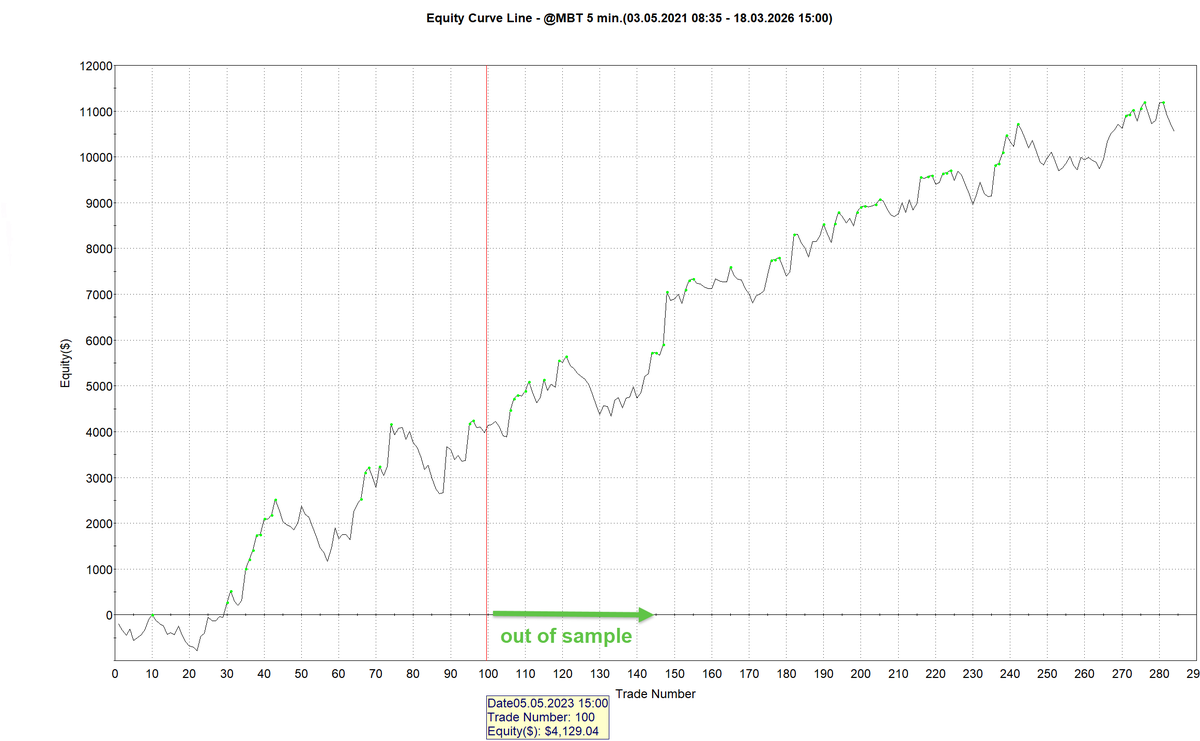The width and height of the screenshot is (1200, 741).
Task: Click the 10 tick label on the trade number axis
Action: (x=152, y=673)
